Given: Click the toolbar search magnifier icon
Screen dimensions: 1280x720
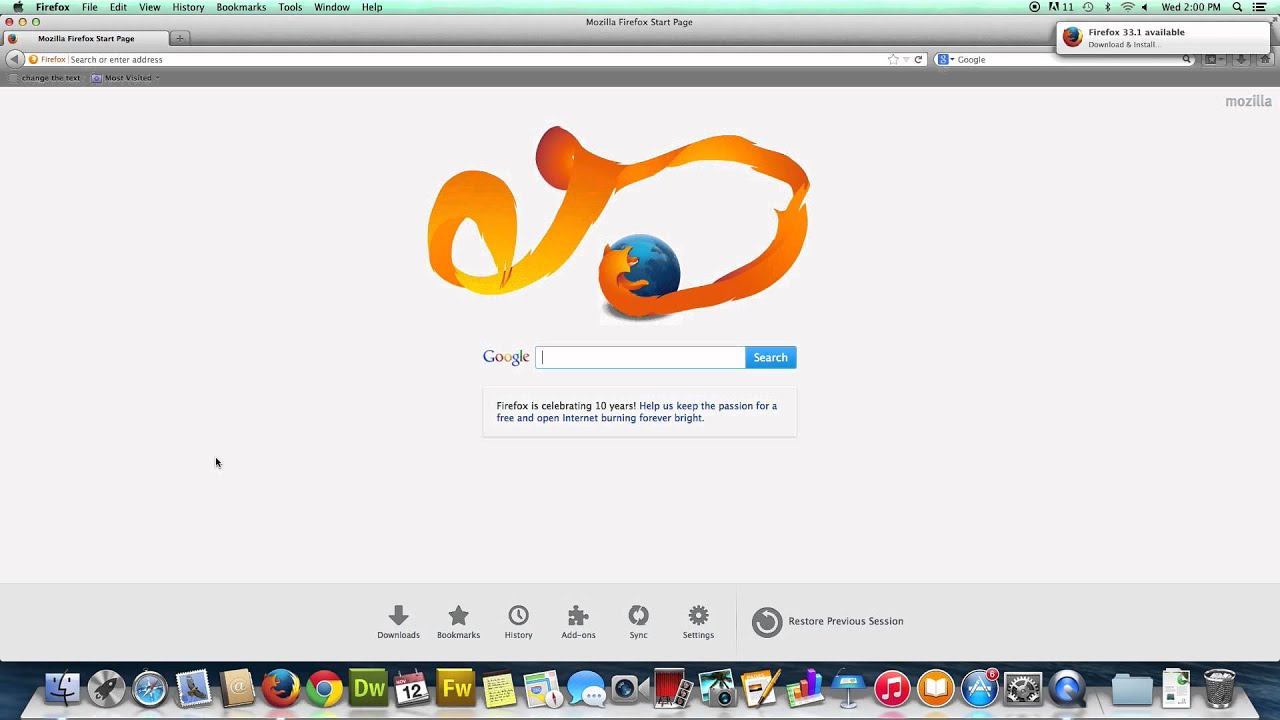Looking at the screenshot, I should click(x=1187, y=59).
